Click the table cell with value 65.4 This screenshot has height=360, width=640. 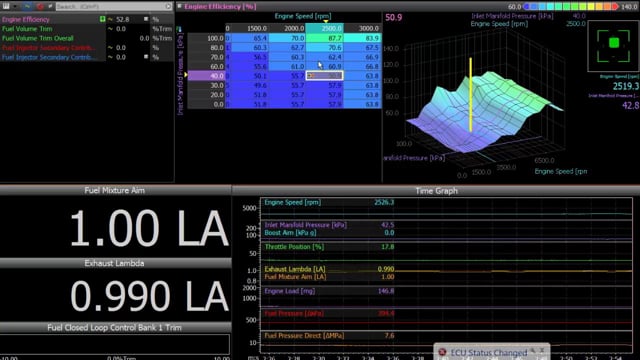[x=249, y=38]
